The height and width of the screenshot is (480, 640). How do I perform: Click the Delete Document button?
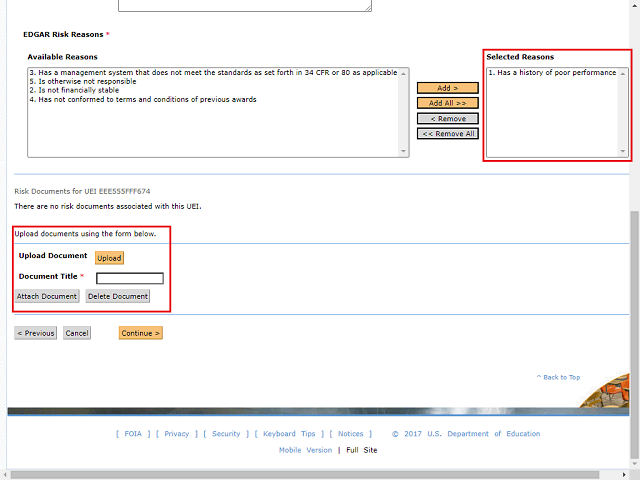[118, 296]
